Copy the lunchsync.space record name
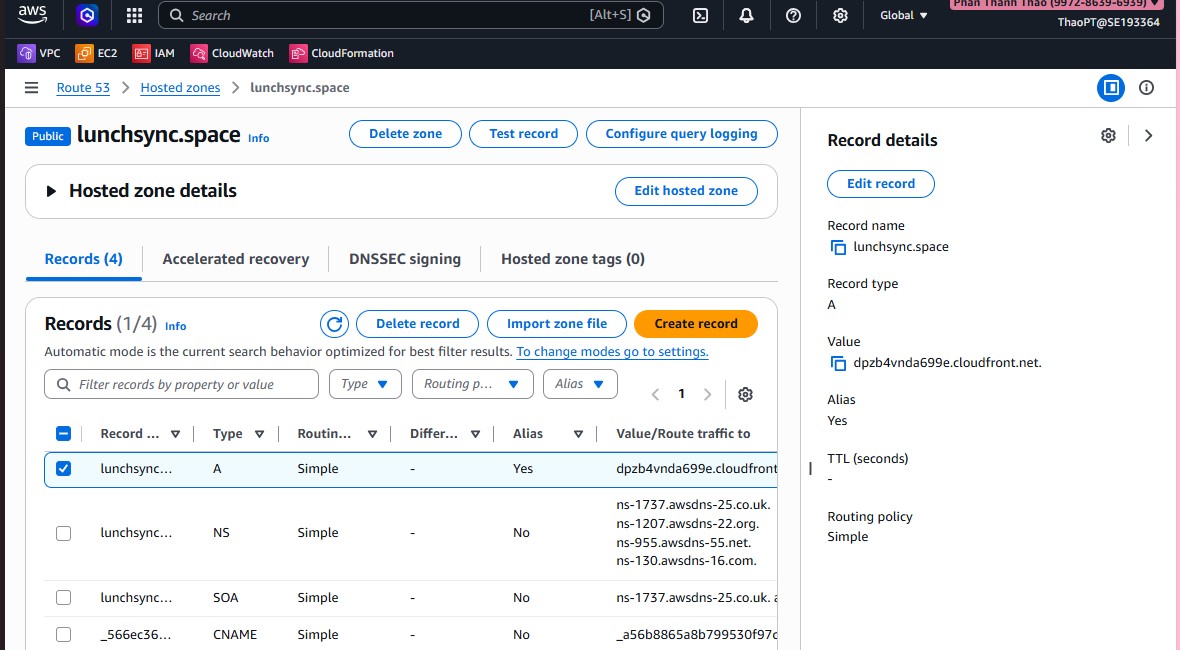Image resolution: width=1180 pixels, height=650 pixels. pyautogui.click(x=838, y=247)
